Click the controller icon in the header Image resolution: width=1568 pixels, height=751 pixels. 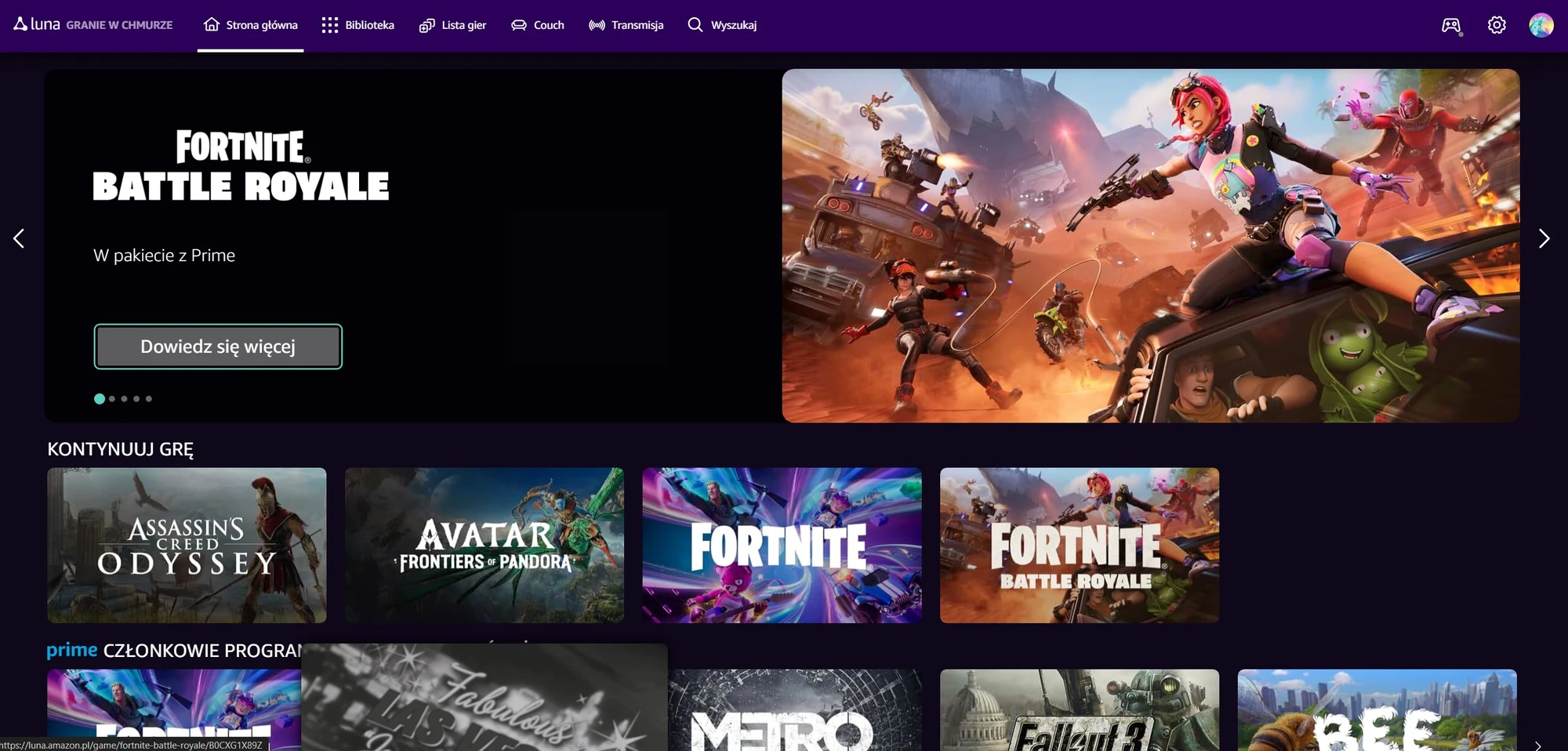click(1451, 25)
